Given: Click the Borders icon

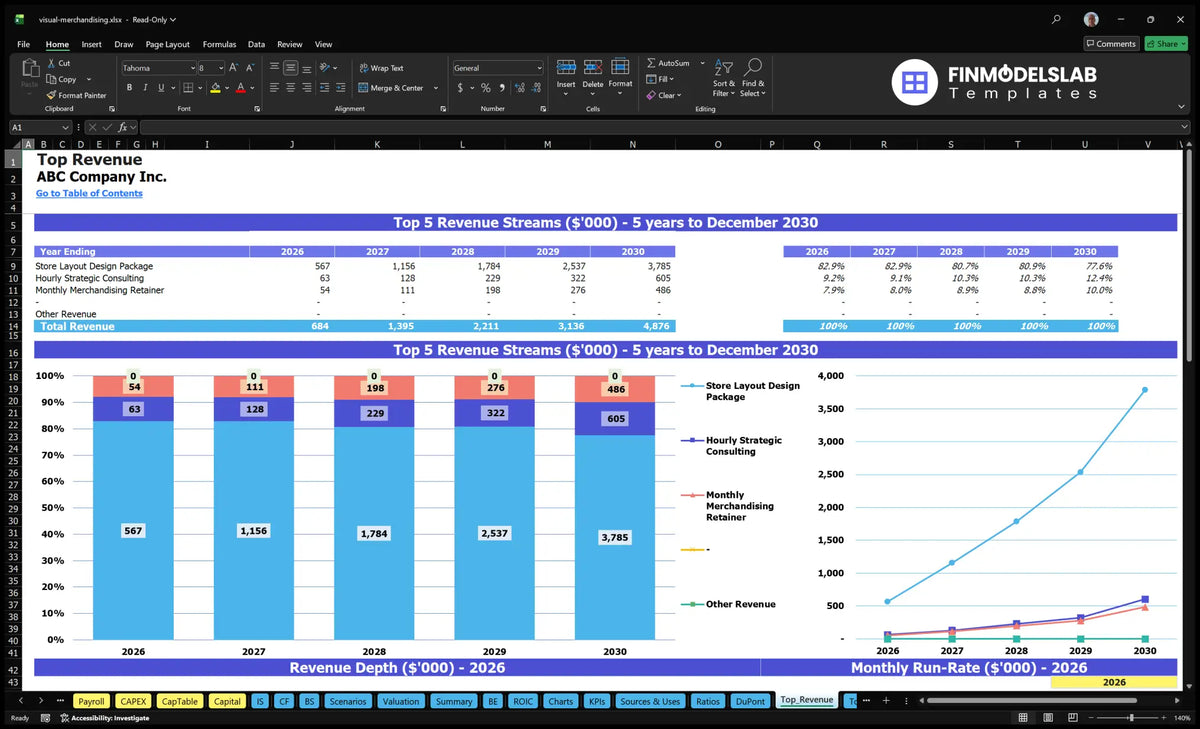Looking at the screenshot, I should pyautogui.click(x=187, y=88).
